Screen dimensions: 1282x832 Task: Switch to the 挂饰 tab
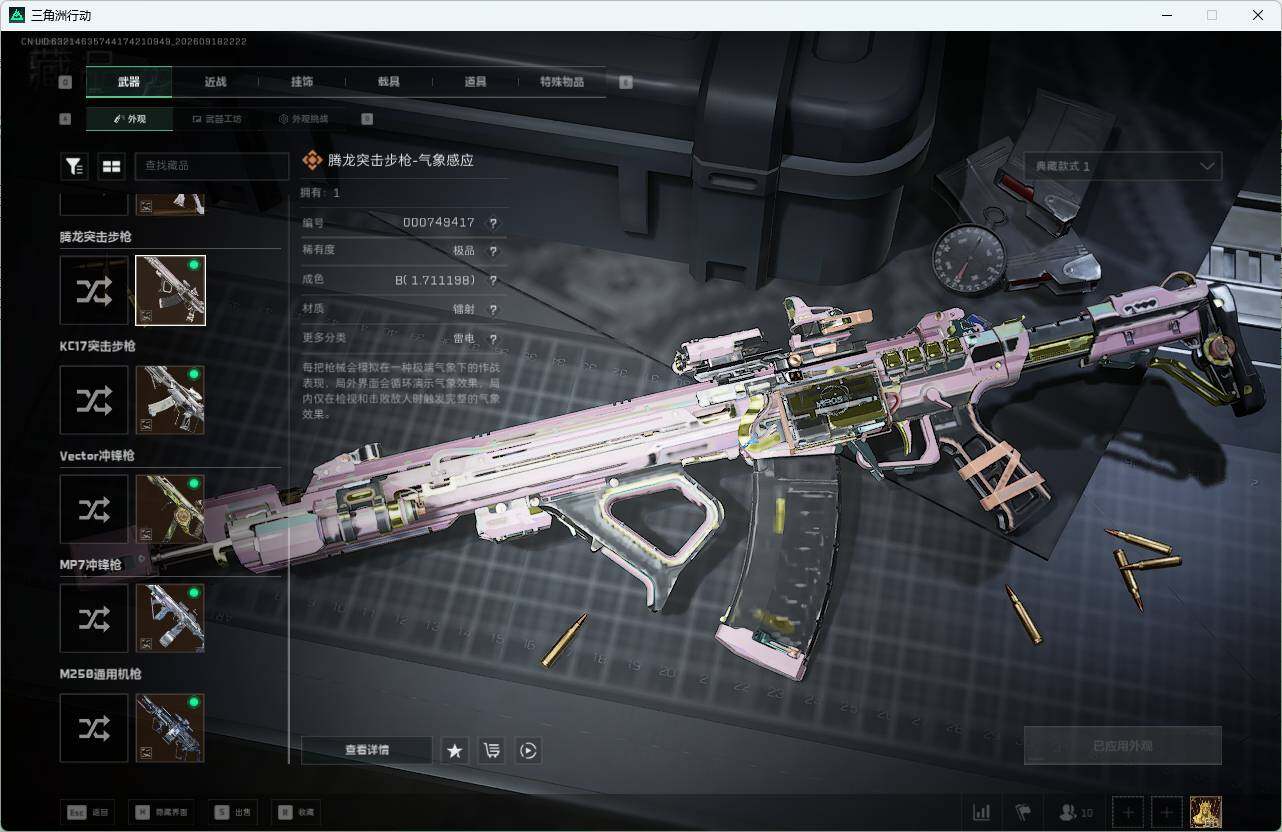pyautogui.click(x=302, y=82)
